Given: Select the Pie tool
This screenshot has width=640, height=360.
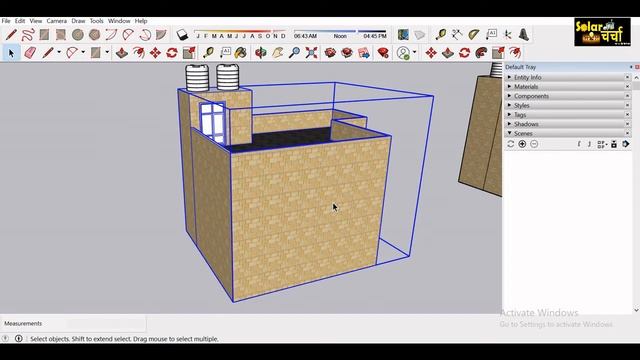Looking at the screenshot, I should coord(162,35).
